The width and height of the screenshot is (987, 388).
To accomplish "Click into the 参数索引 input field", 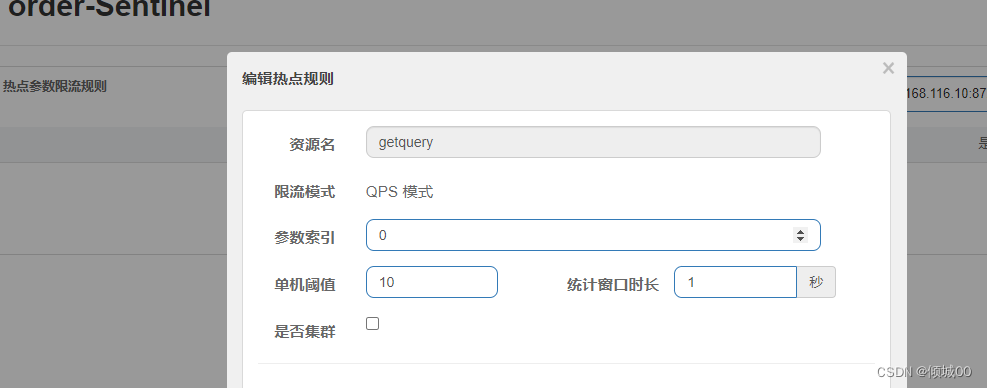I will (593, 235).
